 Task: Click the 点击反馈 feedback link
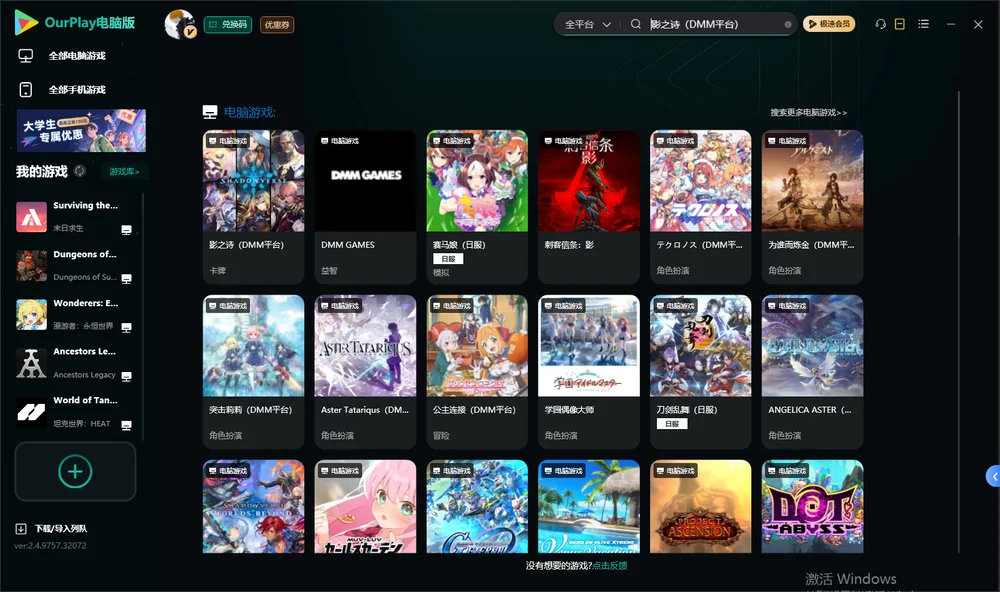(610, 566)
